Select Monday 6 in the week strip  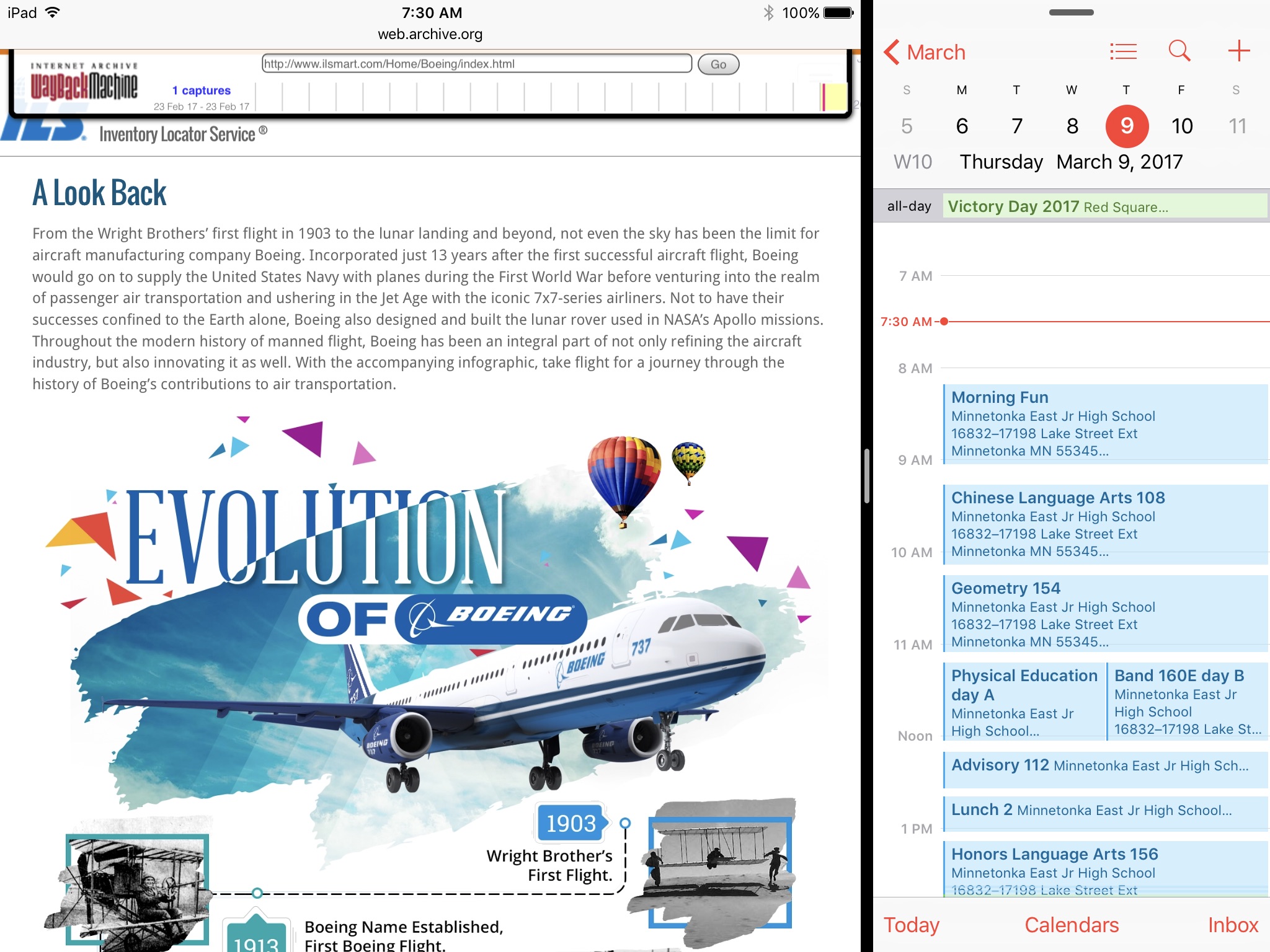962,126
